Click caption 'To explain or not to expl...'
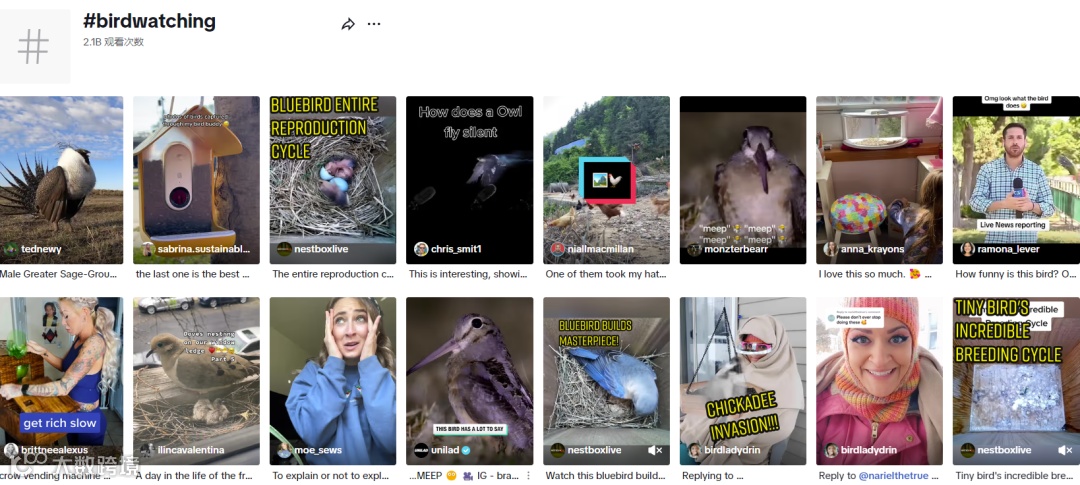The height and width of the screenshot is (485, 1080). [331, 475]
